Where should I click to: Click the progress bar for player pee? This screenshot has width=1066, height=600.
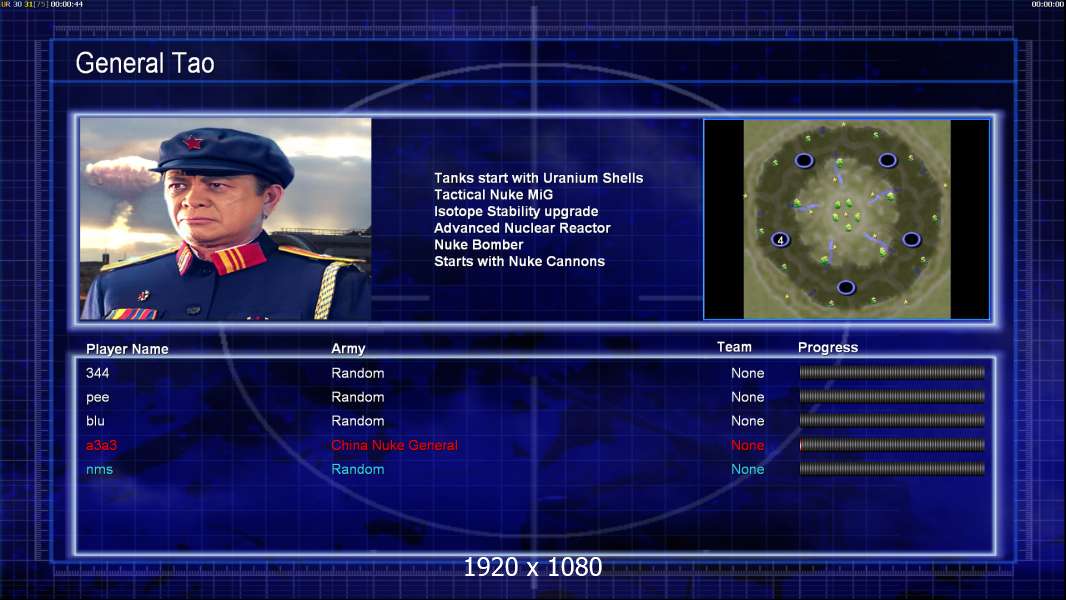[x=892, y=396]
